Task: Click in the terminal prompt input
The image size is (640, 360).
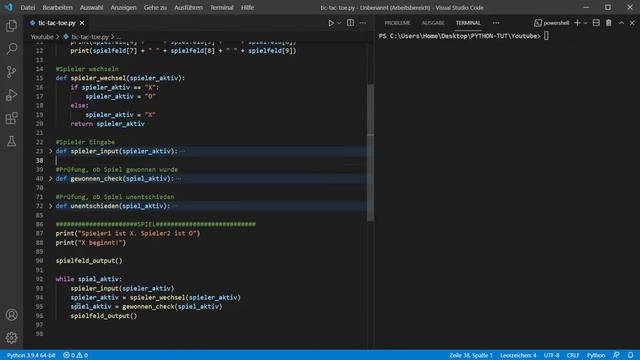Action: pos(546,36)
